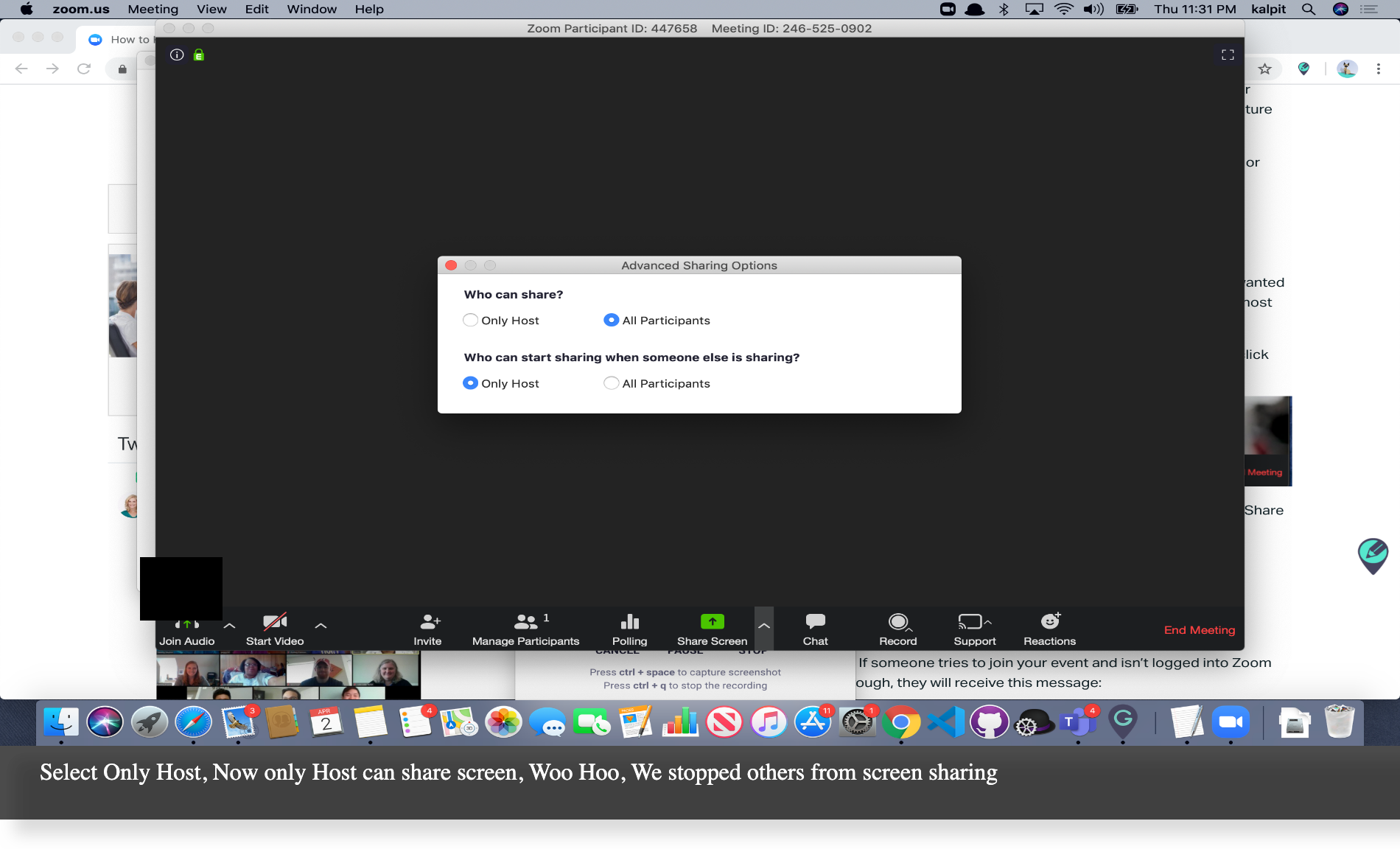Open the Reactions emoji icon

coord(1049,623)
